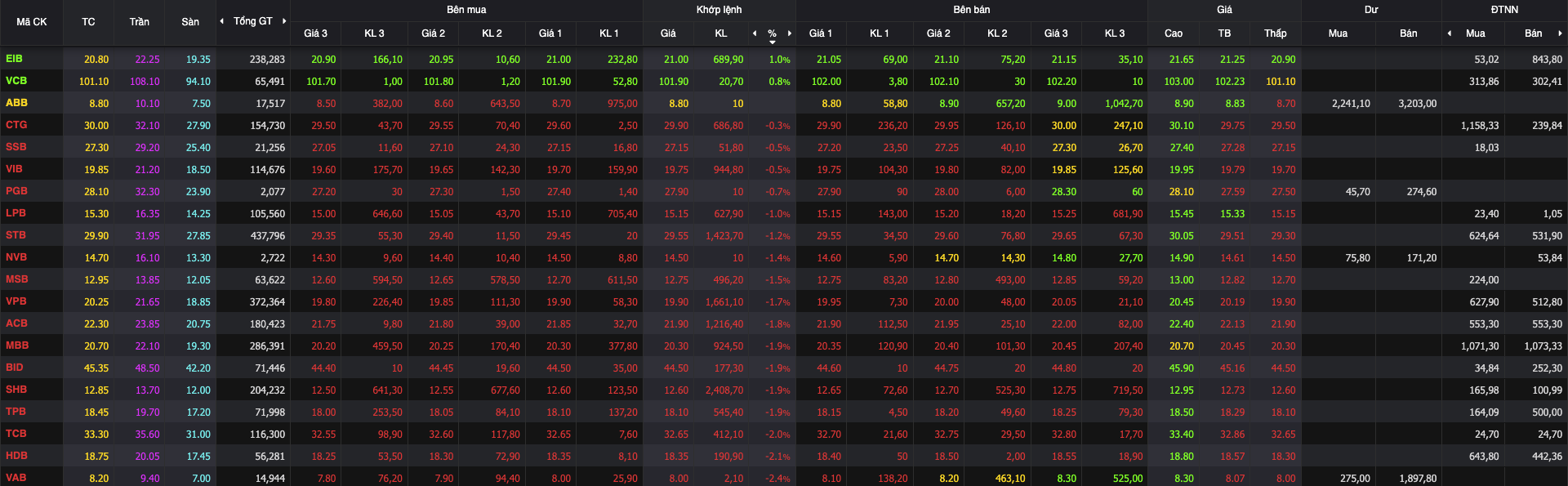The image size is (1568, 486).
Task: Open the VPB stock symbol
Action: pyautogui.click(x=16, y=301)
